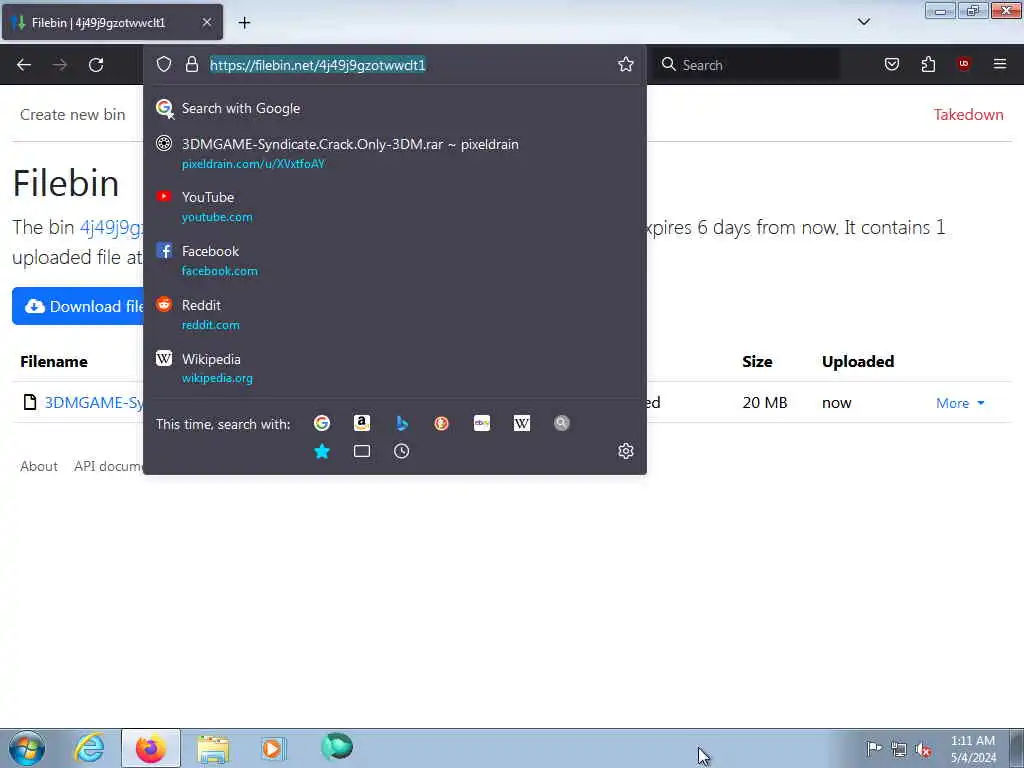Switch to the Filebin tab
The height and width of the screenshot is (768, 1024).
coord(112,22)
